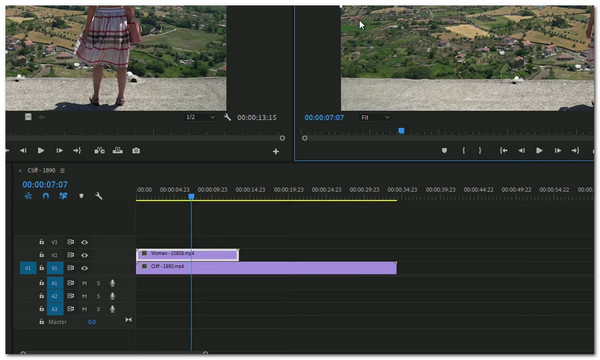This screenshot has height=360, width=600.
Task: Go to Out point in Program monitor
Action: tap(576, 151)
